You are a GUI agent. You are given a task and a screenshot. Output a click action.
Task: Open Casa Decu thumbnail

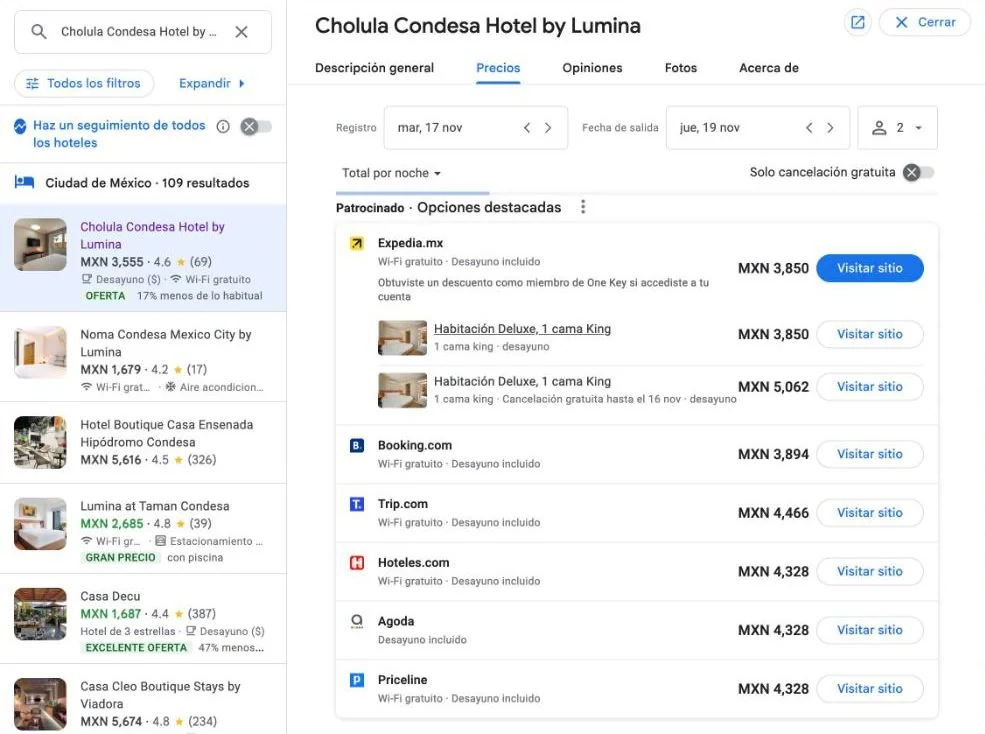tap(40, 614)
